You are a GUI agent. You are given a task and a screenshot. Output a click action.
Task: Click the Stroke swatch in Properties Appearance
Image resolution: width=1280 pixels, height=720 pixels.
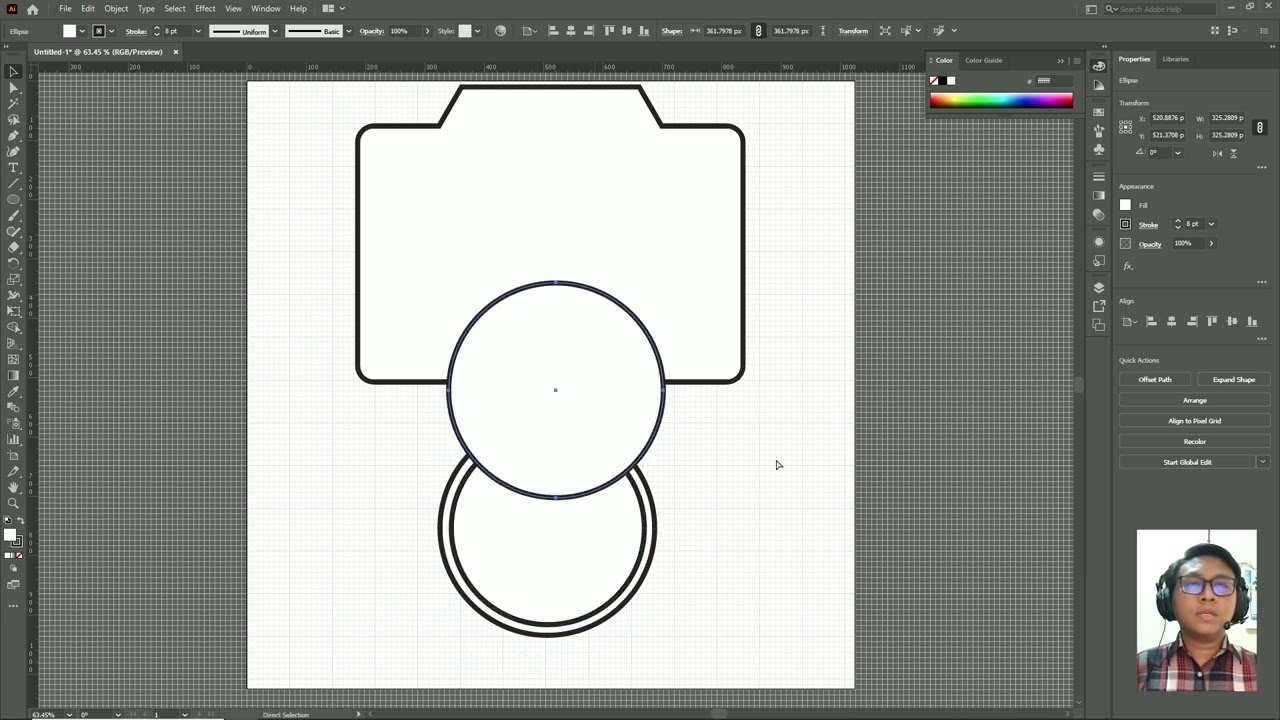[x=1125, y=224]
